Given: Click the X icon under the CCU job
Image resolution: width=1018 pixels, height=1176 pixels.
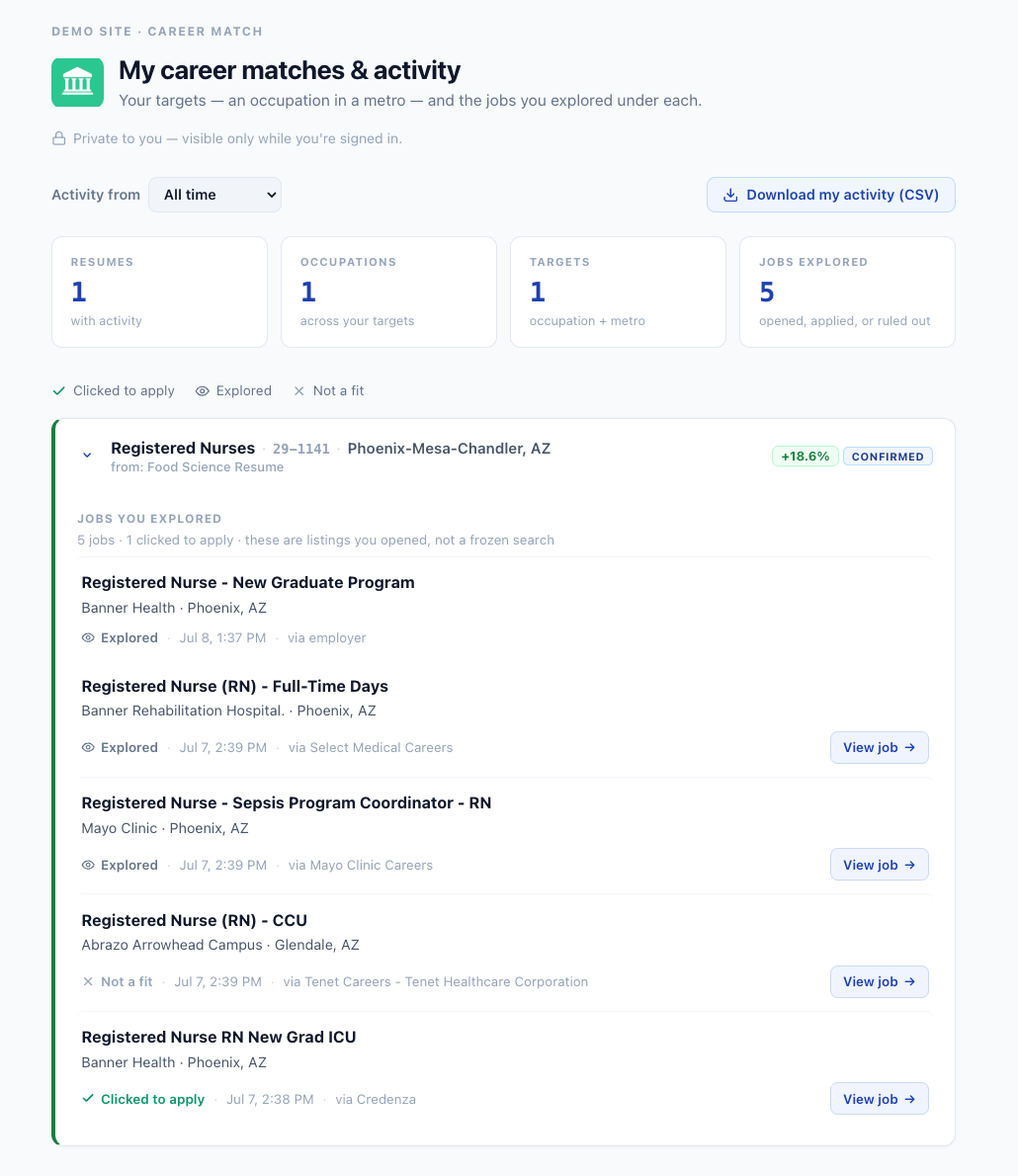Looking at the screenshot, I should [x=88, y=981].
